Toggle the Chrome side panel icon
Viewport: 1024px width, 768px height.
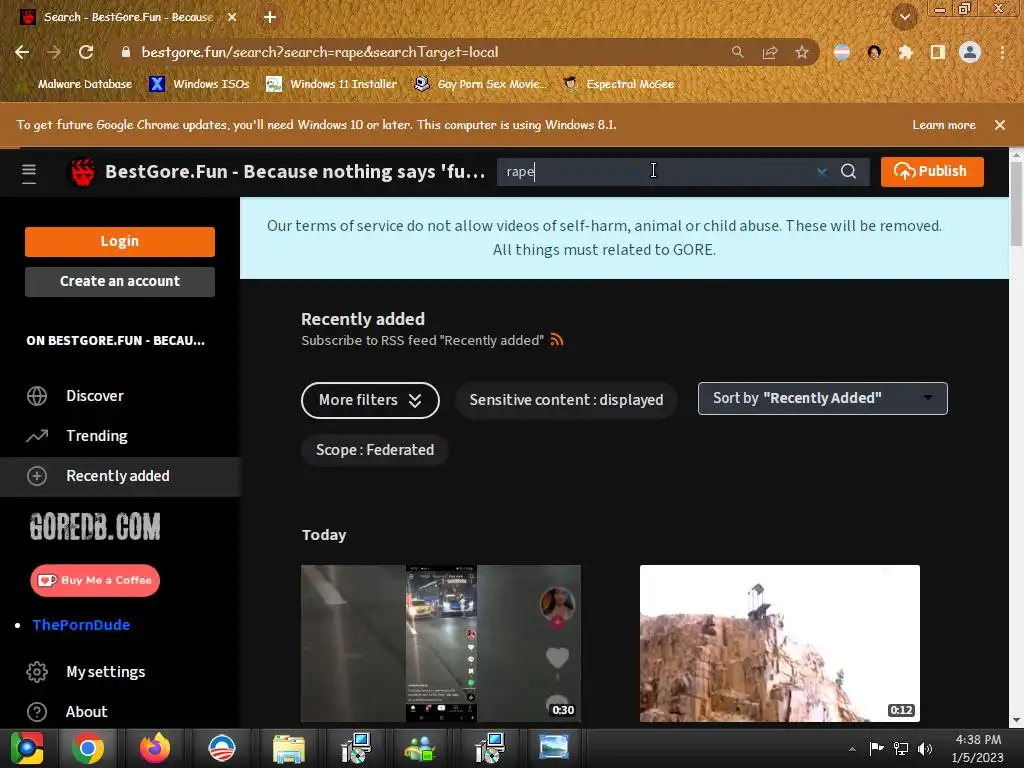pos(938,52)
